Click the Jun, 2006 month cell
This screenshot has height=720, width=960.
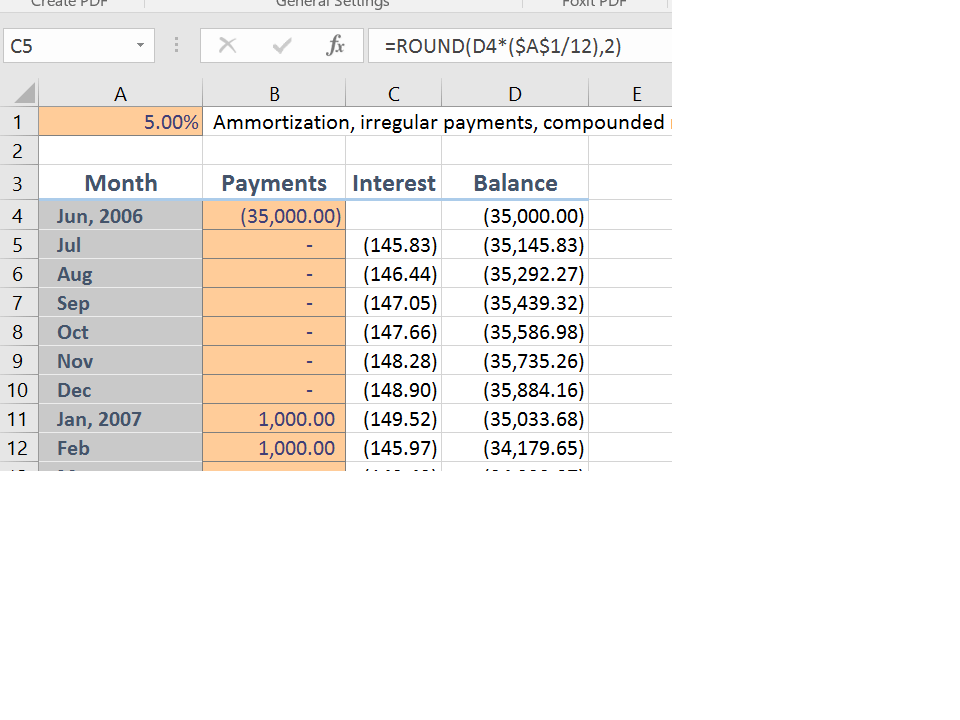121,216
